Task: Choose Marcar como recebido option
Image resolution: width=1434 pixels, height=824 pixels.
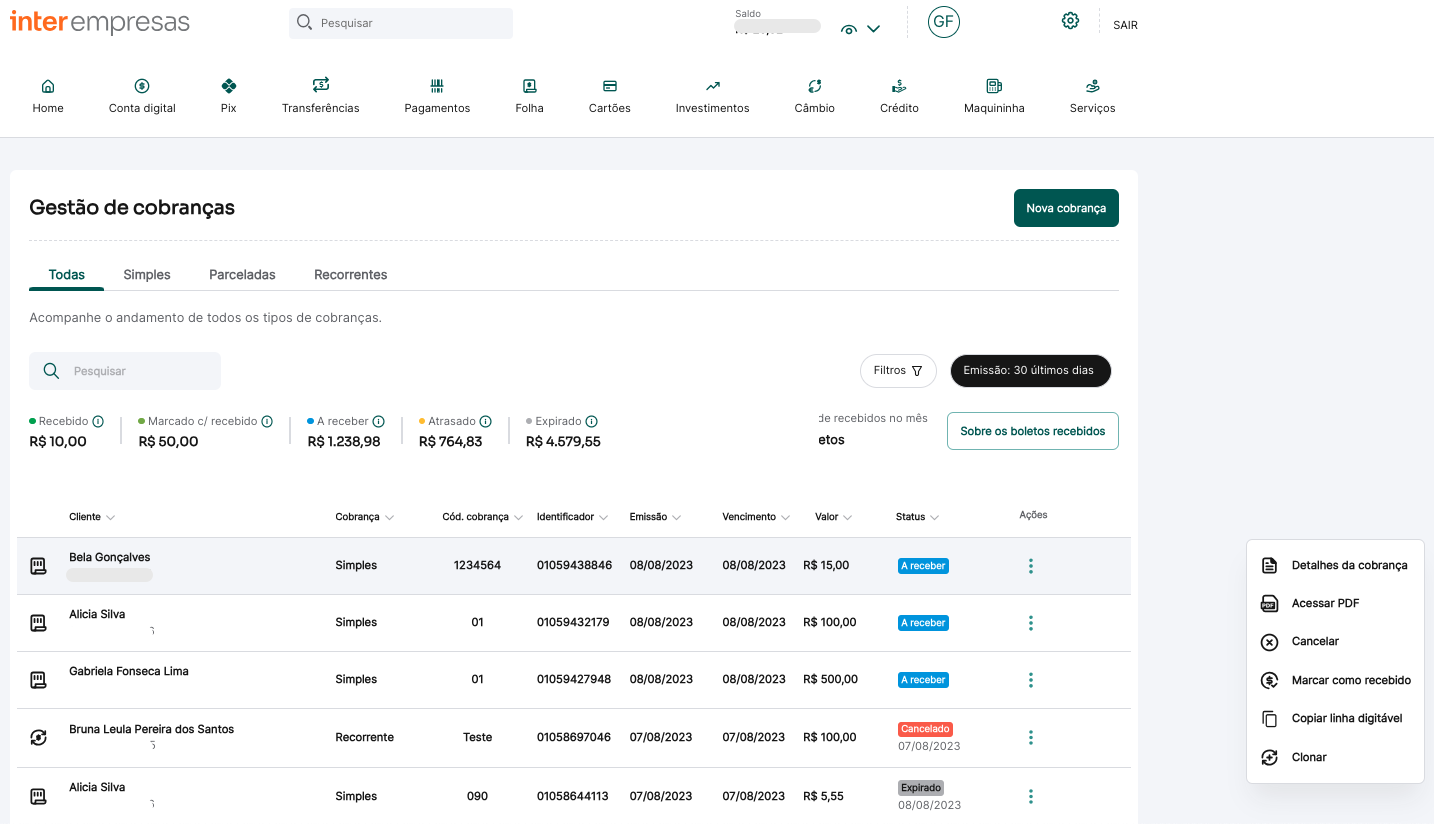Action: (x=1335, y=680)
